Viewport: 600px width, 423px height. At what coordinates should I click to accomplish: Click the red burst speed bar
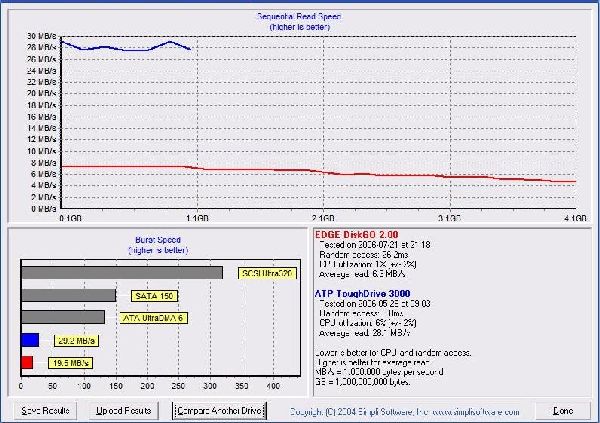point(27,362)
